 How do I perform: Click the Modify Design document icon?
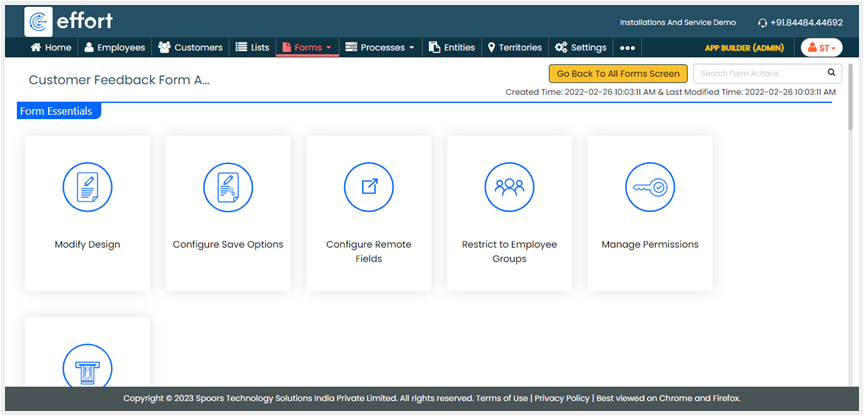[87, 187]
